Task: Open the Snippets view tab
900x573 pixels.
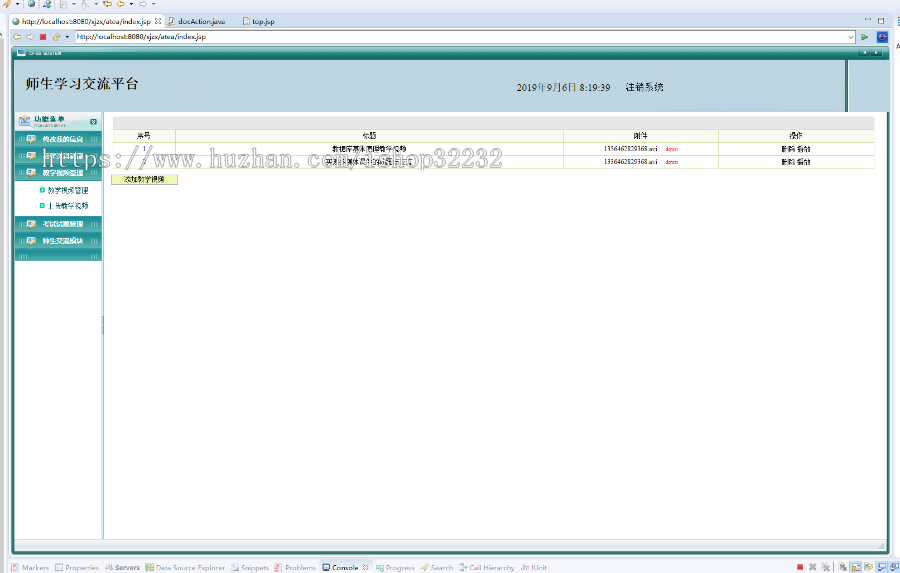Action: (x=250, y=567)
